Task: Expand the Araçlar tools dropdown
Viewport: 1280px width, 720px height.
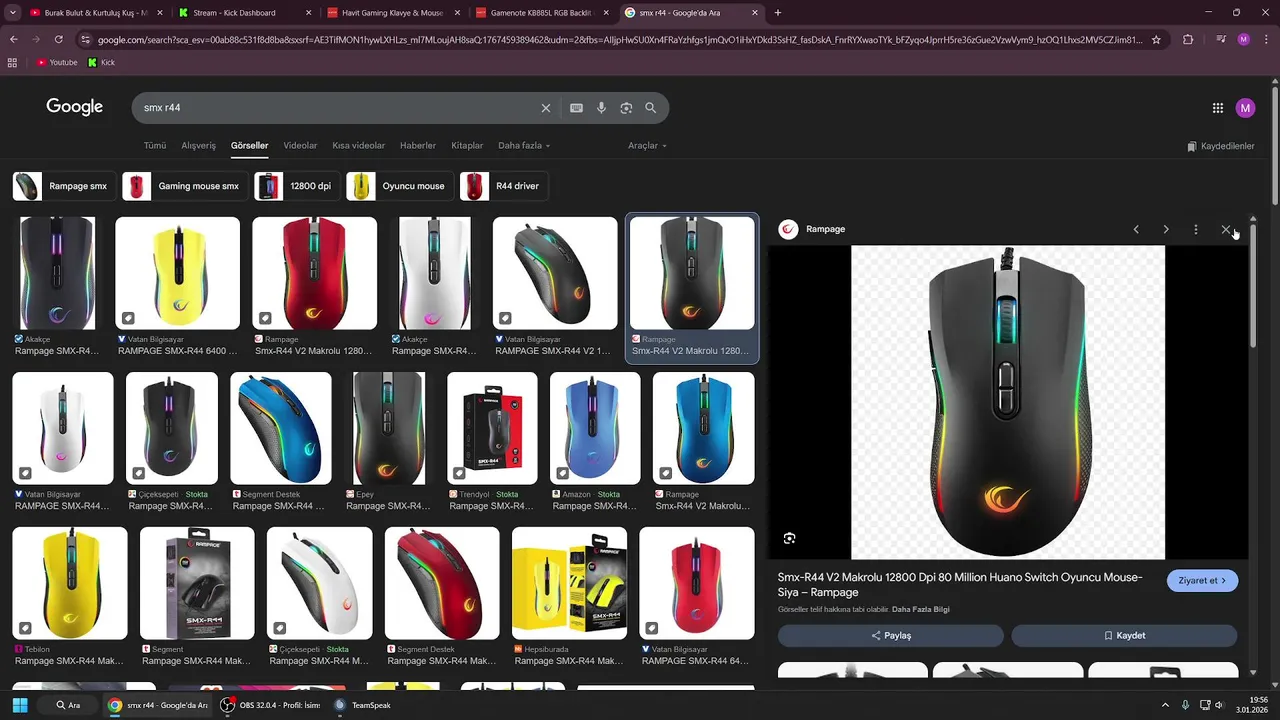Action: pyautogui.click(x=647, y=146)
